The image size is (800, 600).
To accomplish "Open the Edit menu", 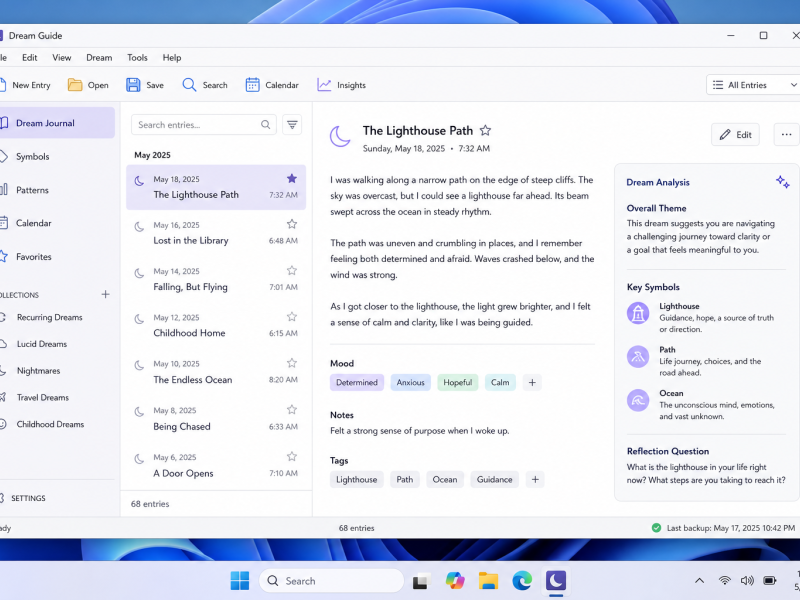I will pos(30,58).
